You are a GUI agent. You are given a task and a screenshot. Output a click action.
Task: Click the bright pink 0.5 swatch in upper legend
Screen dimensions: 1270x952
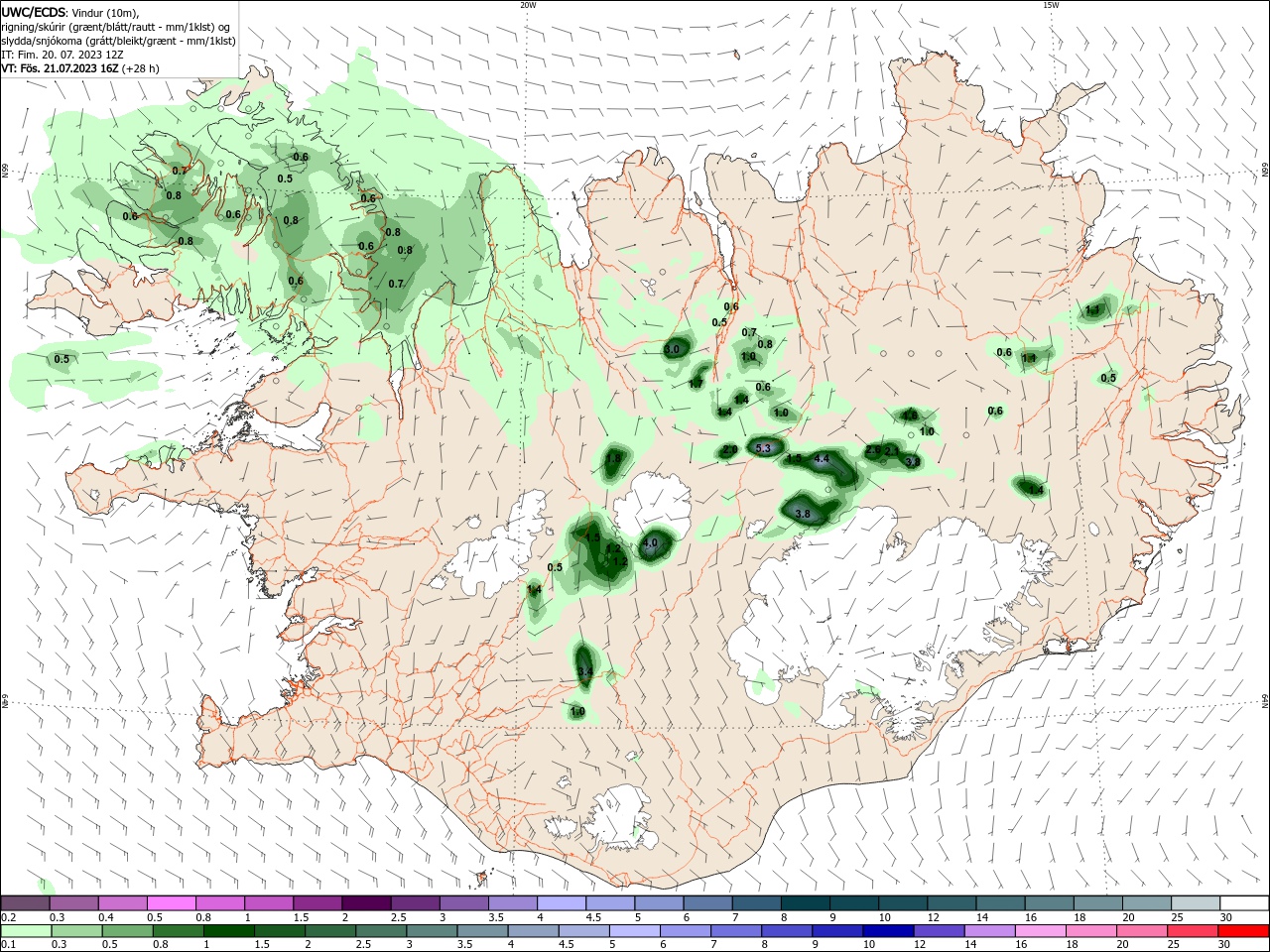point(171,903)
